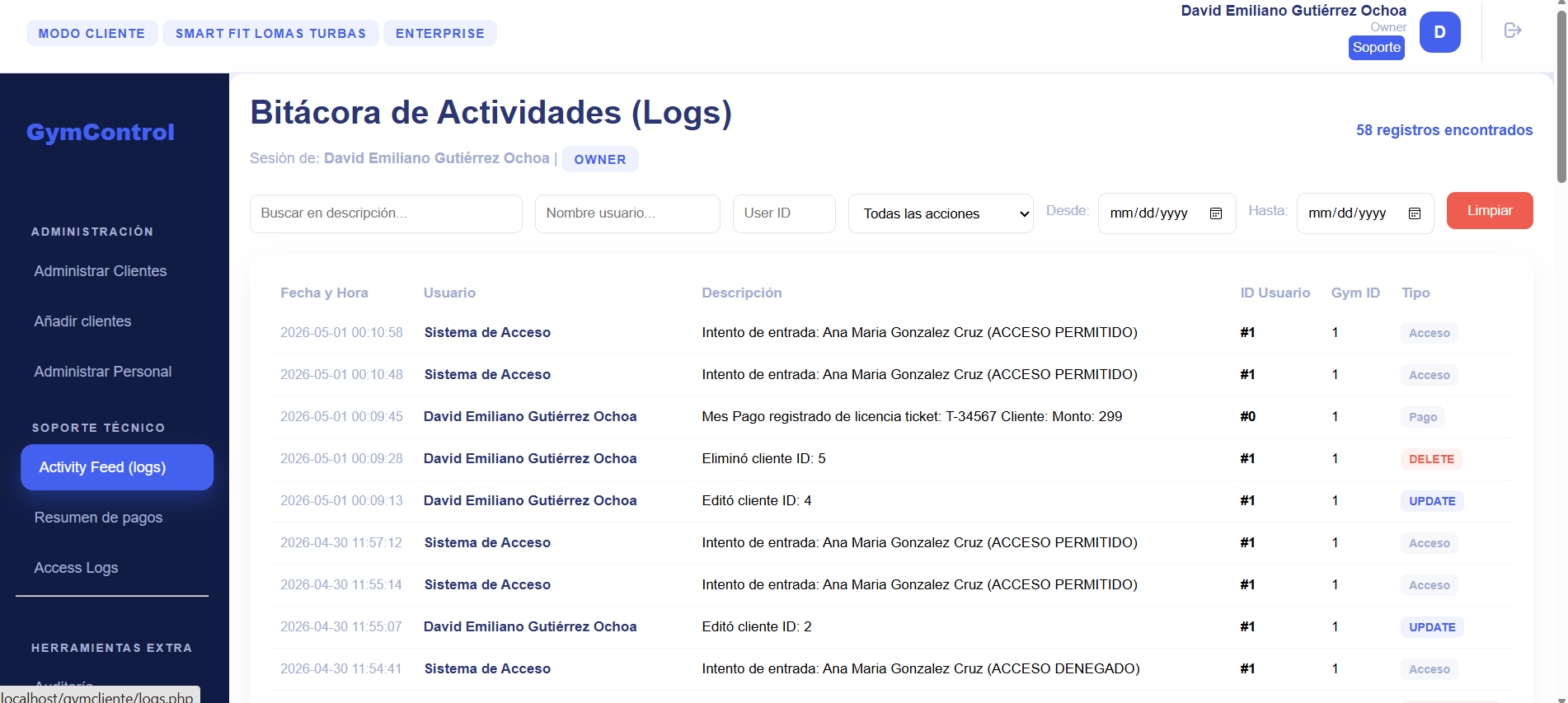Open Access Logs in sidebar

76,568
